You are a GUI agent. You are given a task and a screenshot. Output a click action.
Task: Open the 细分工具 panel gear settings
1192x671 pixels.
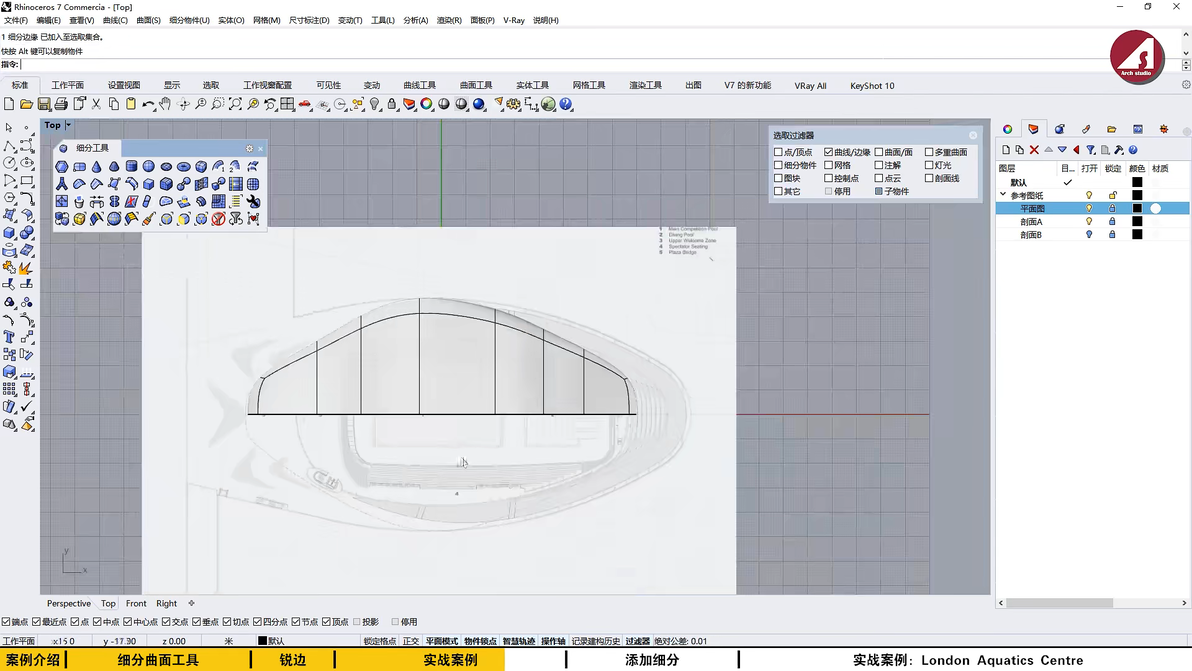coord(249,149)
